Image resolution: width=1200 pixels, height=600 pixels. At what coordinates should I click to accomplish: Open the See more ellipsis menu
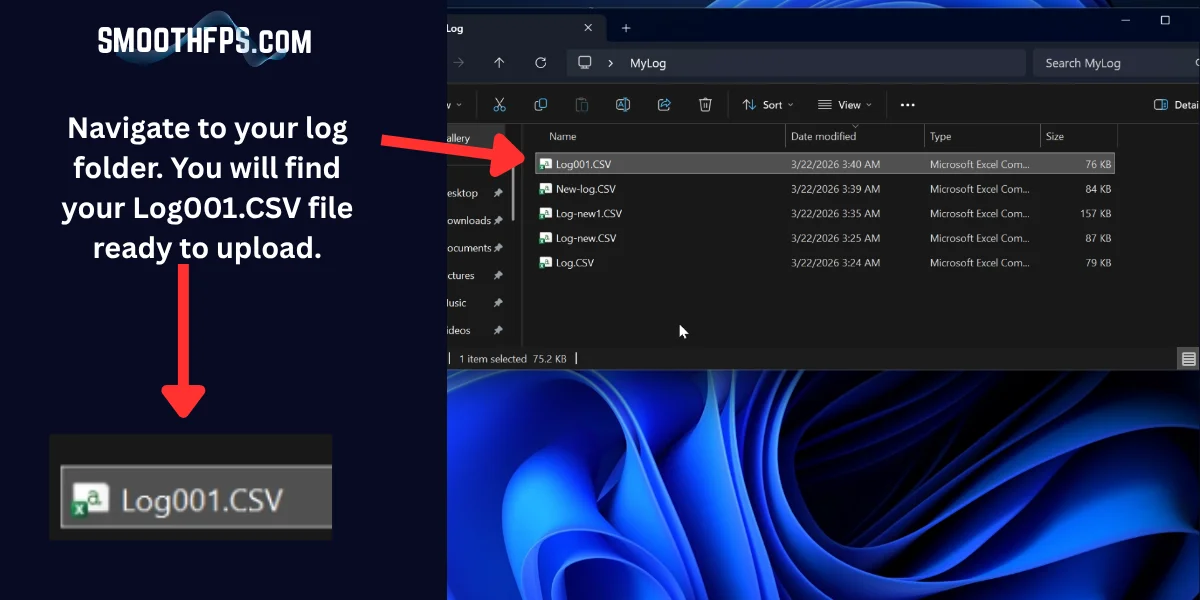907,104
